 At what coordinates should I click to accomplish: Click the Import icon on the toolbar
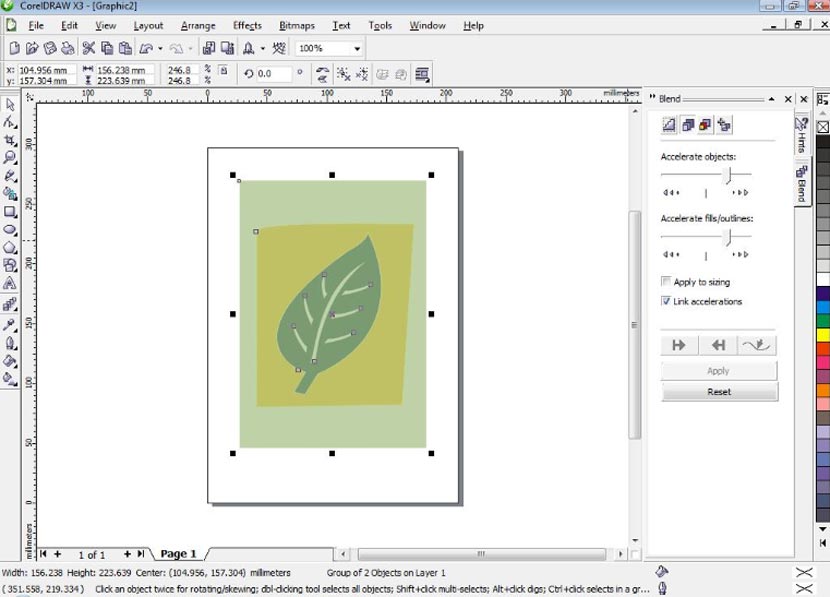pos(209,47)
